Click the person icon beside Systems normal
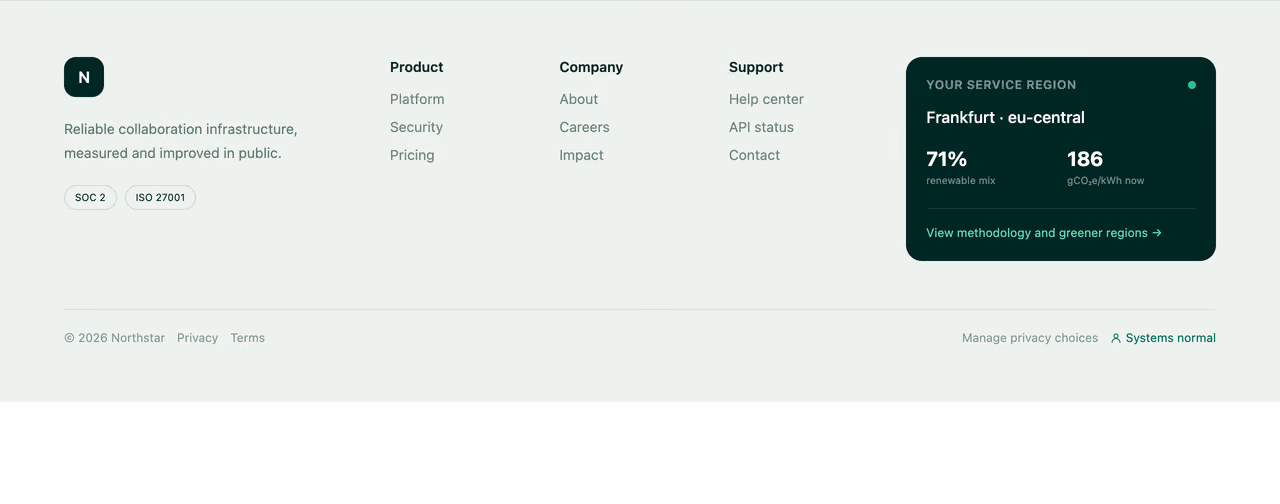Screen dimensions: 1280x504 [x=1116, y=338]
